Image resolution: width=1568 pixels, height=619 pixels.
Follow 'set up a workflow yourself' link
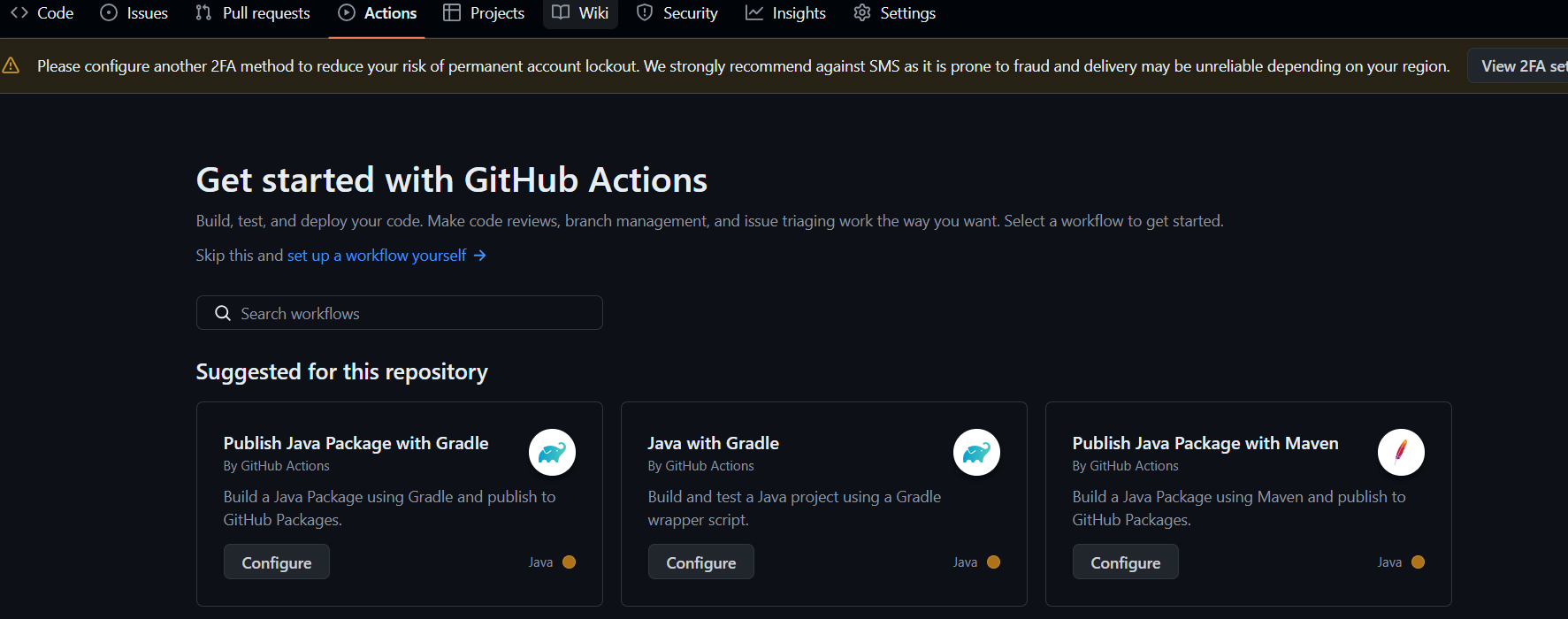377,256
